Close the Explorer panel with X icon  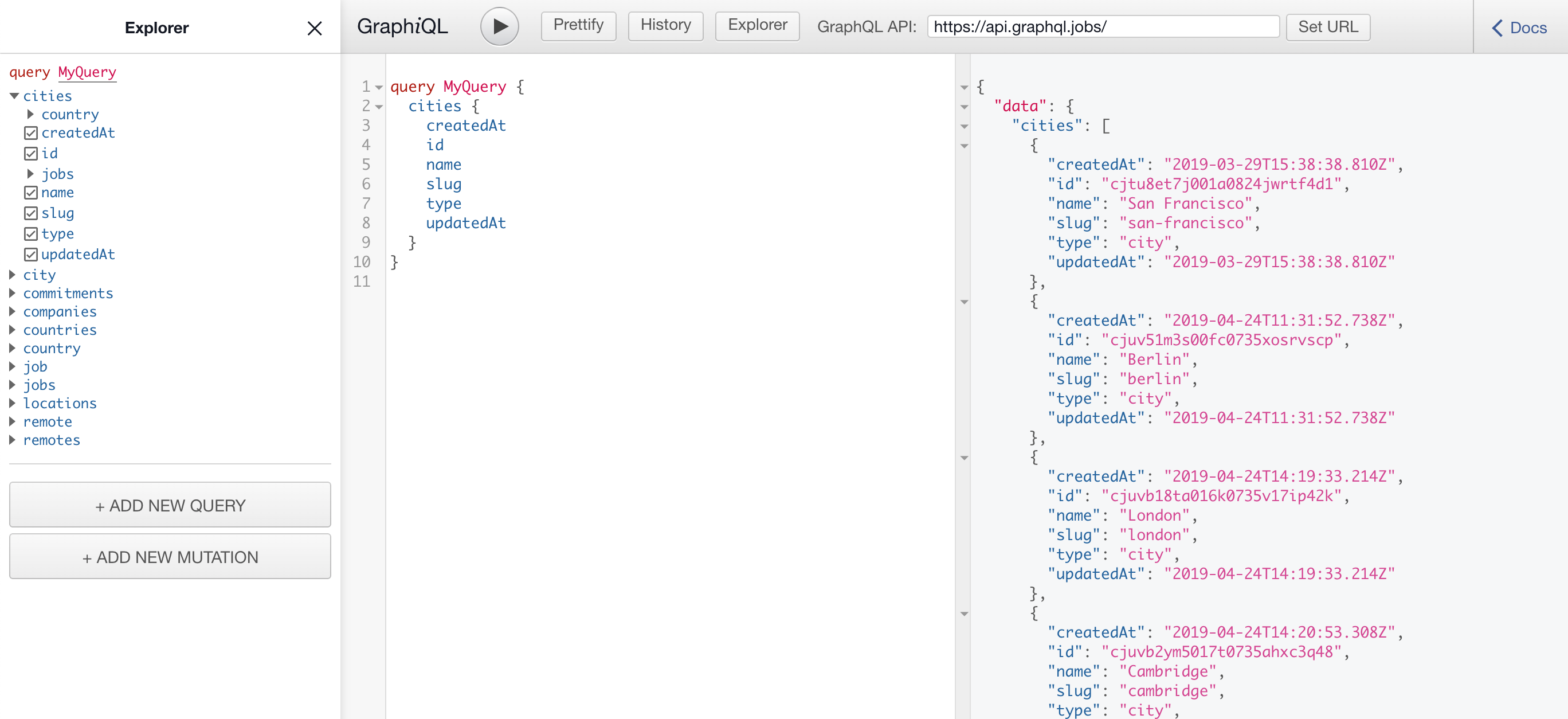(314, 29)
